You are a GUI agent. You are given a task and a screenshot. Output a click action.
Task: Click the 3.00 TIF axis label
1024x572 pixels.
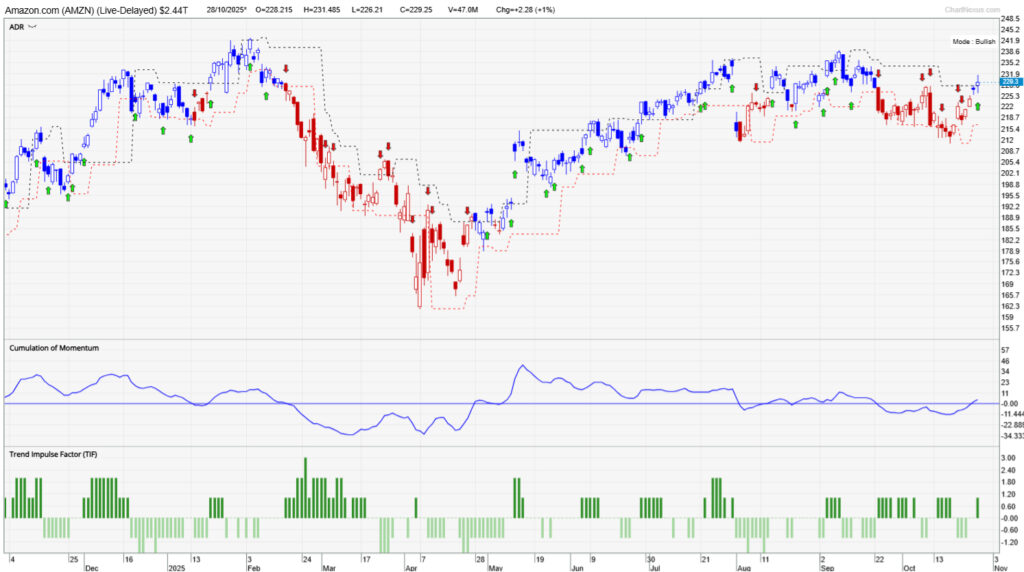point(1008,458)
